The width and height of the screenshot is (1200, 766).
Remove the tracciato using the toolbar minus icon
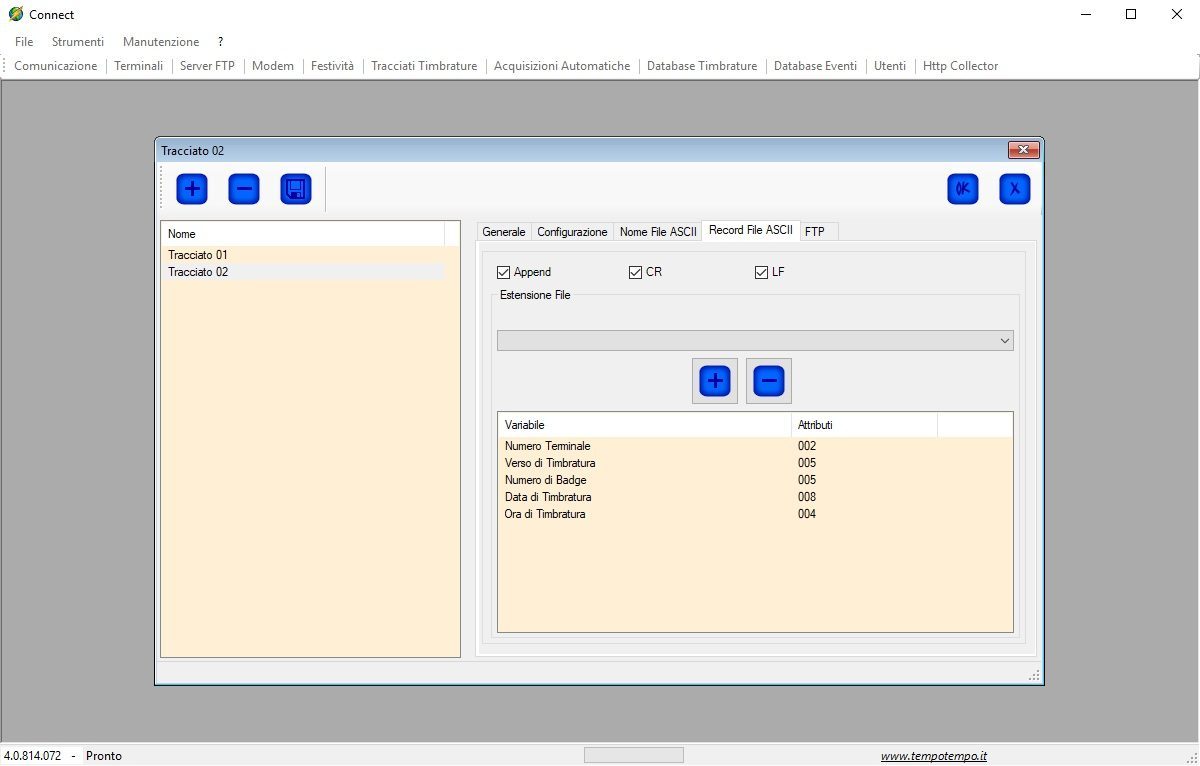pos(244,189)
